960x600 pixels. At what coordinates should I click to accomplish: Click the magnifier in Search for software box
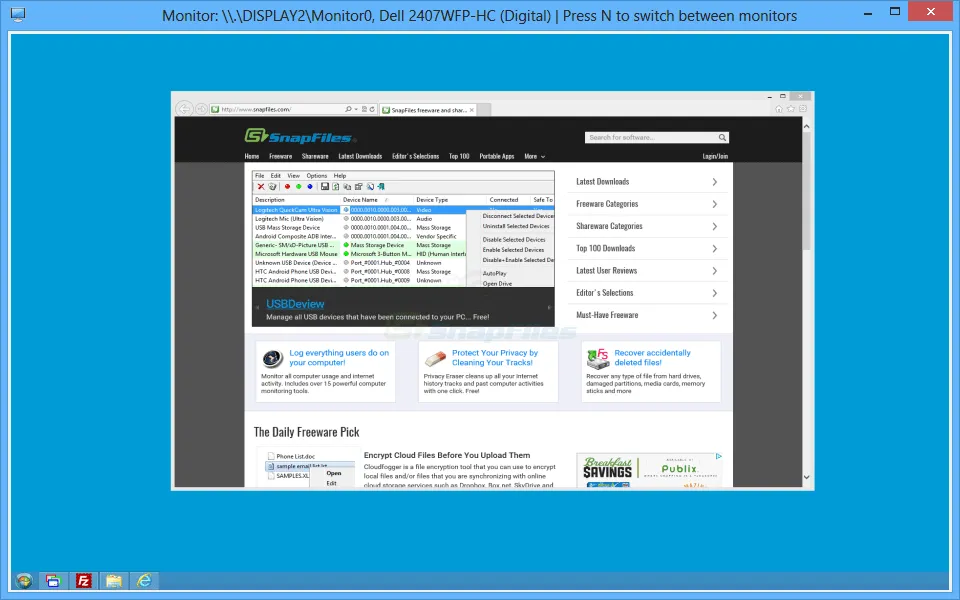(722, 137)
